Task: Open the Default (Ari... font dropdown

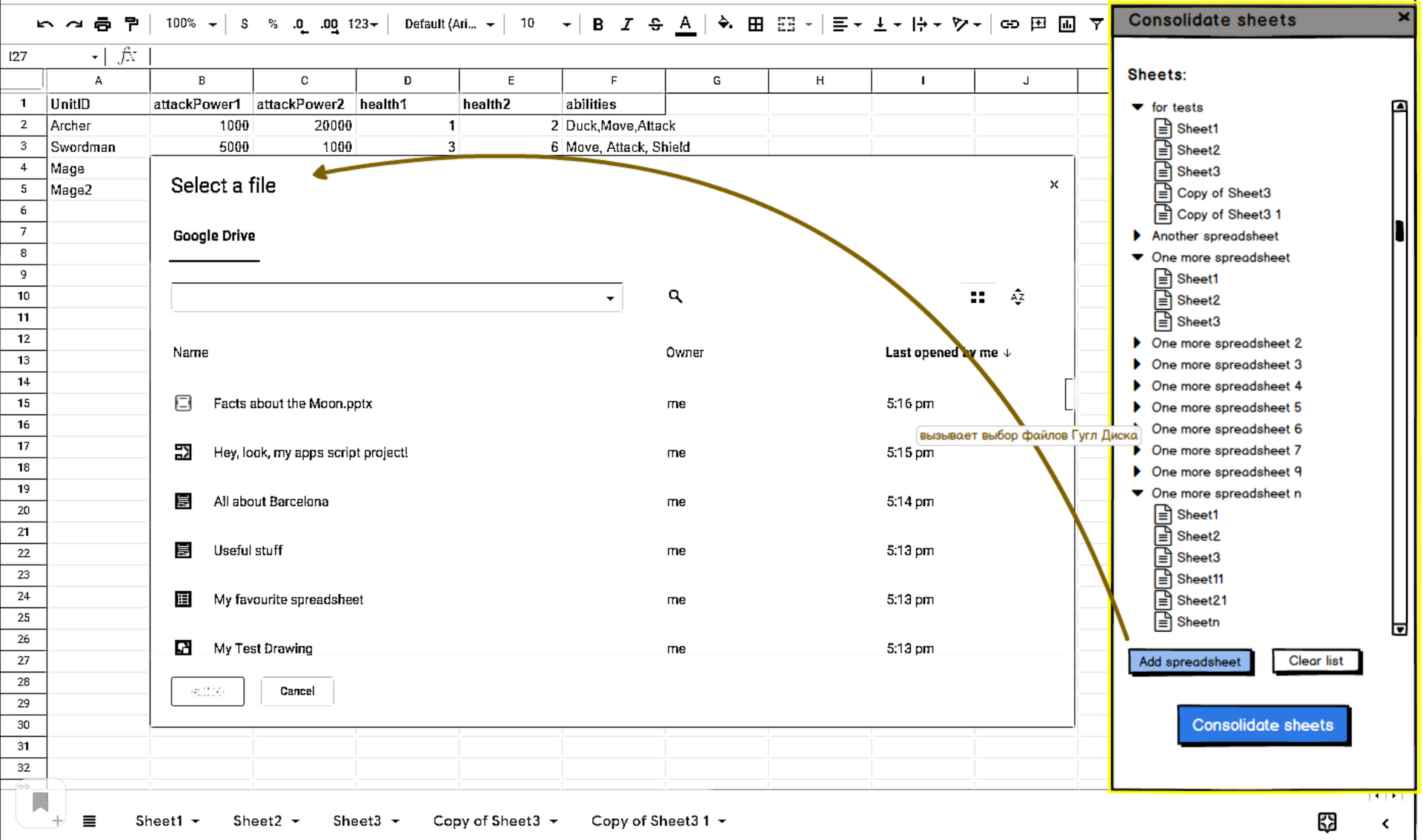Action: pos(448,24)
